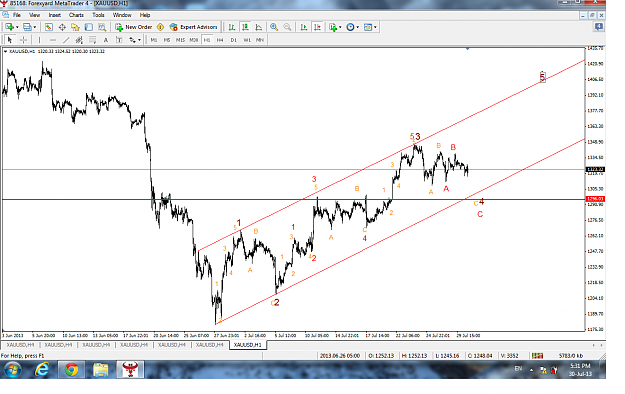Image resolution: width=625 pixels, height=394 pixels.
Task: Switch timeframe to D1
Action: [234, 40]
